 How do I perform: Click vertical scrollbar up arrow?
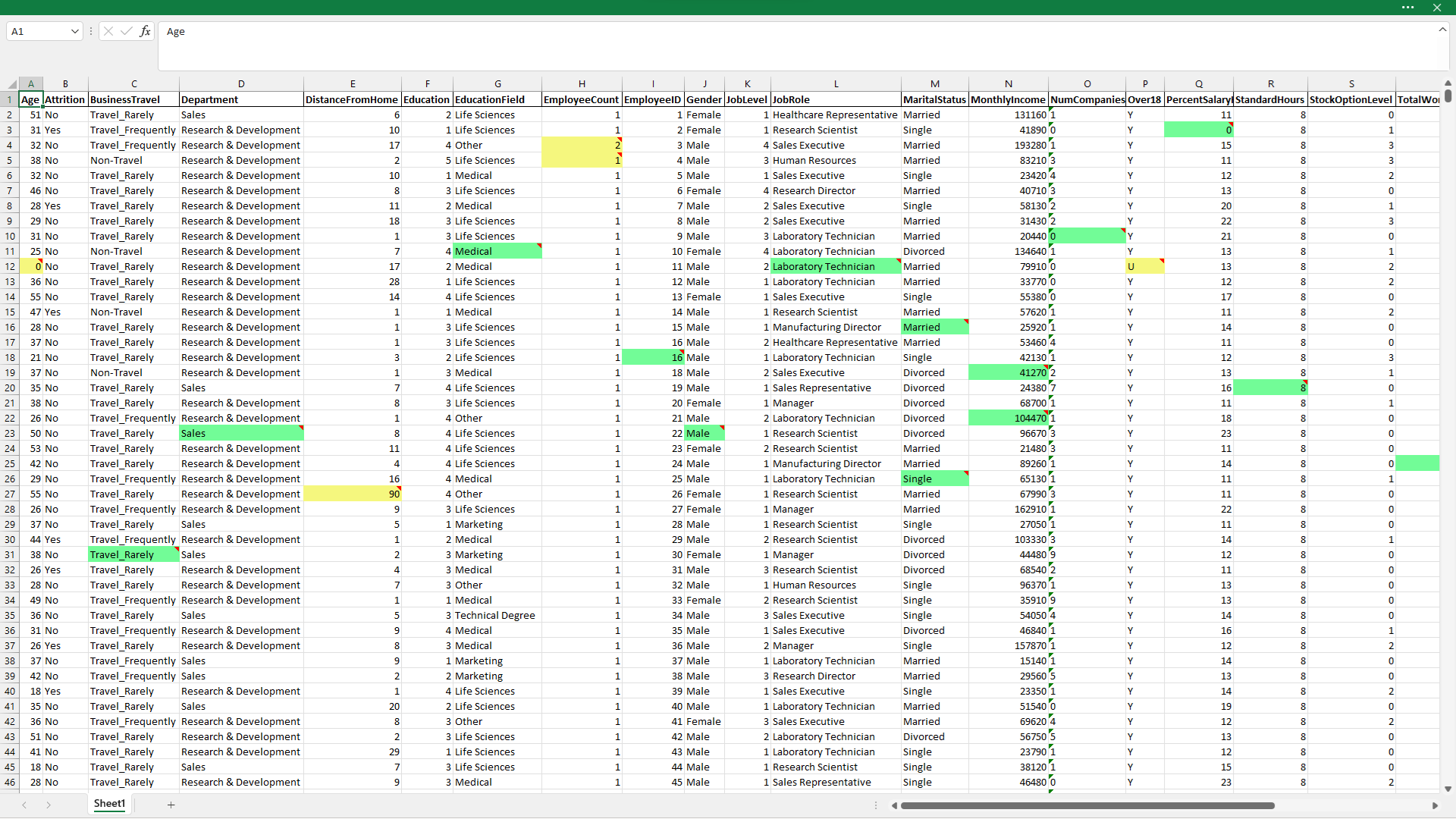pos(1448,83)
